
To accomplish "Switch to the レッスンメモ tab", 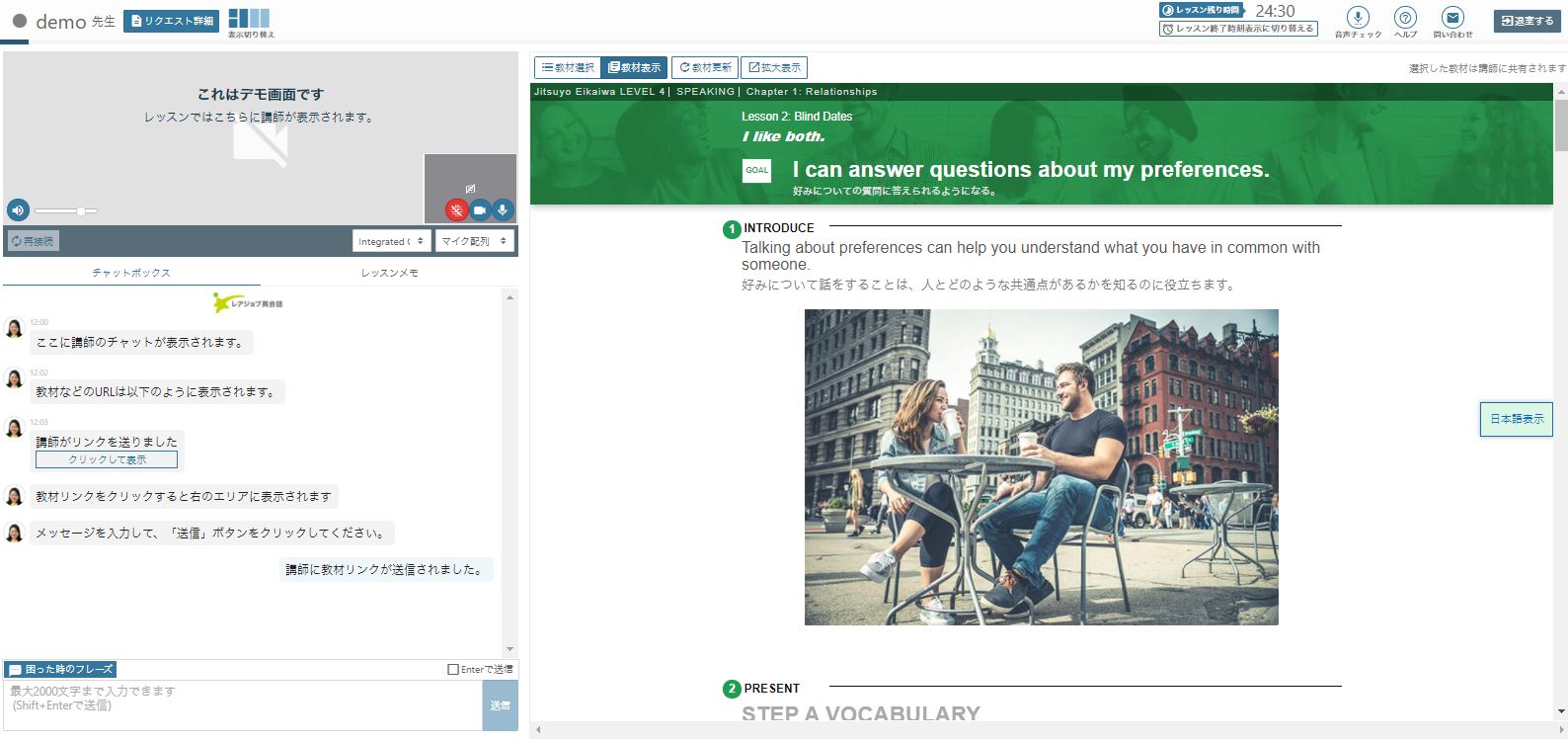I will point(389,273).
